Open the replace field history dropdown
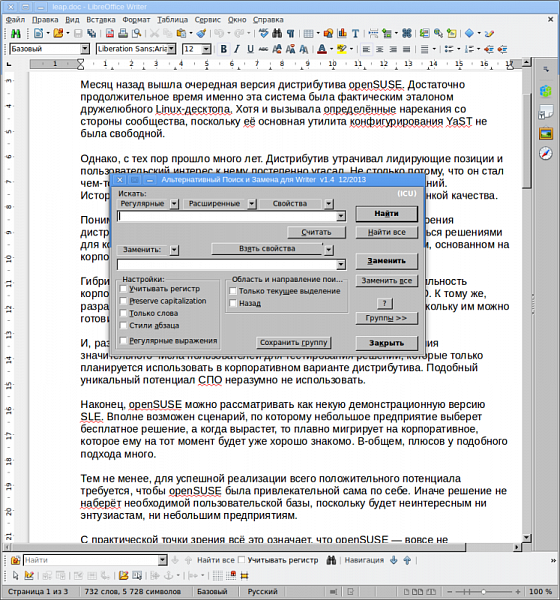560x600 pixels. 341,265
